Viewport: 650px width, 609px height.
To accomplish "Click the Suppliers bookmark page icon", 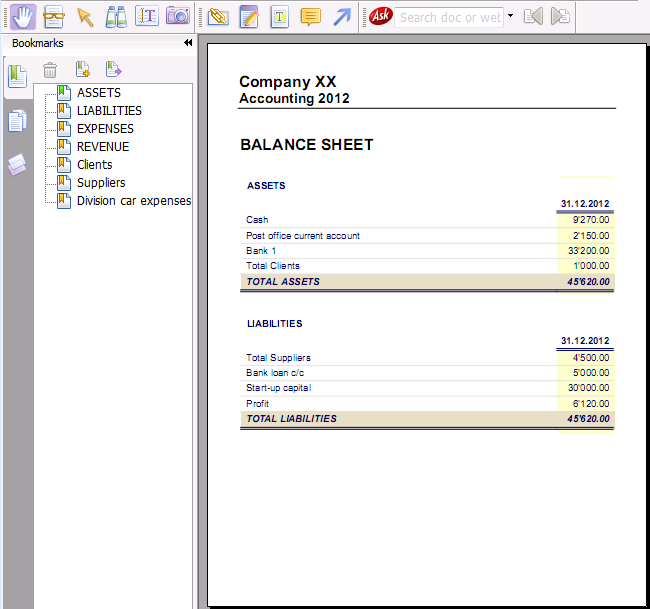I will (x=64, y=183).
